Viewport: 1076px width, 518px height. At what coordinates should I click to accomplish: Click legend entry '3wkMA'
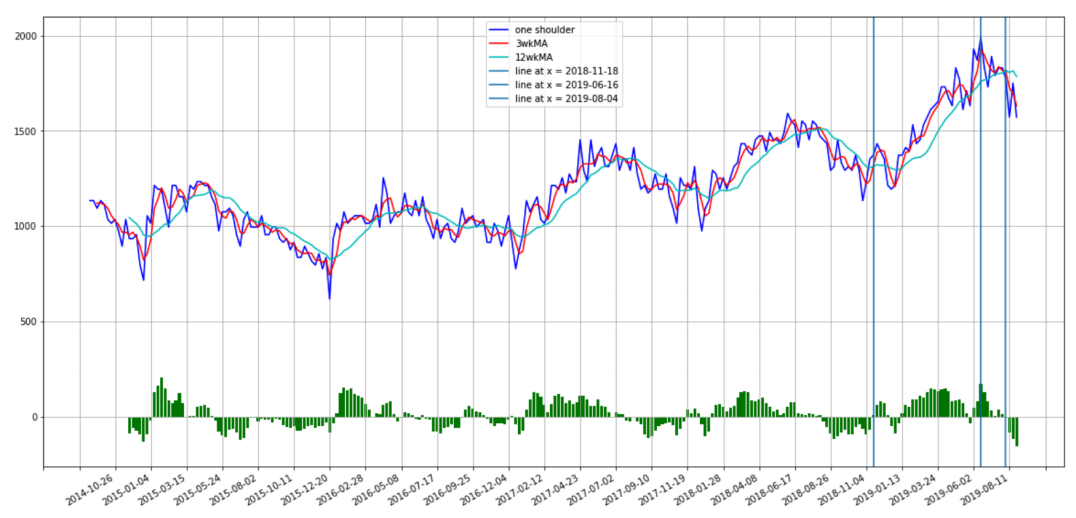[x=530, y=43]
